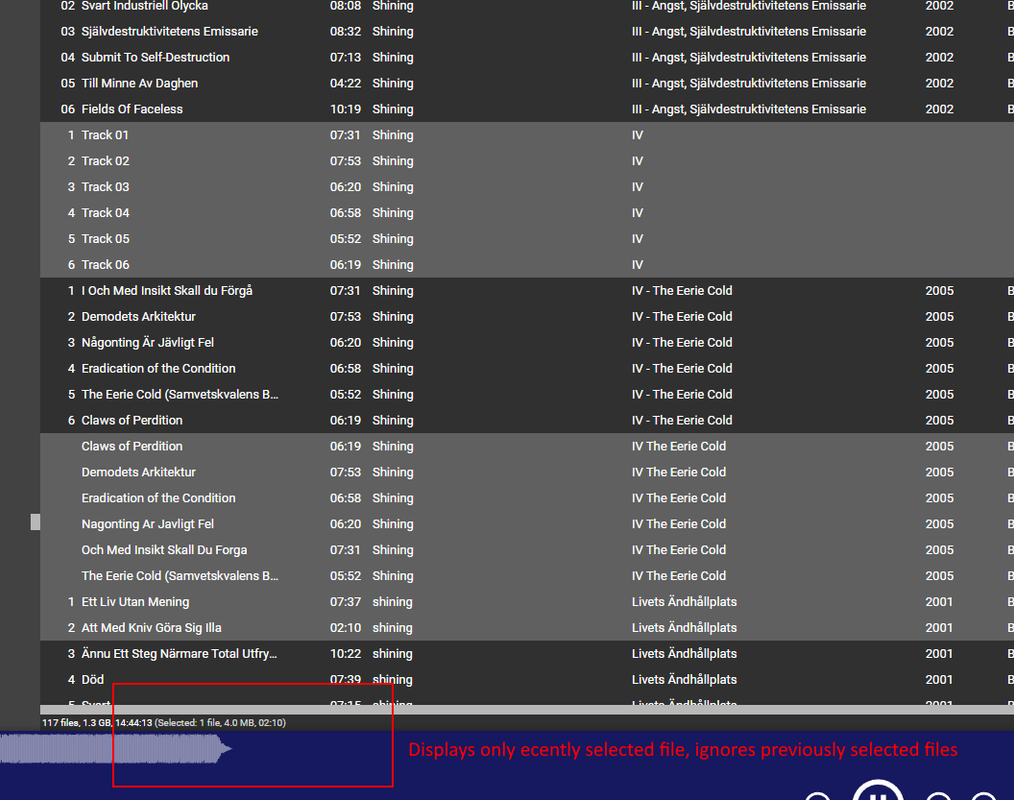Click year 2005 in numbered Claws of Perdition row
The width and height of the screenshot is (1014, 800).
click(x=939, y=420)
